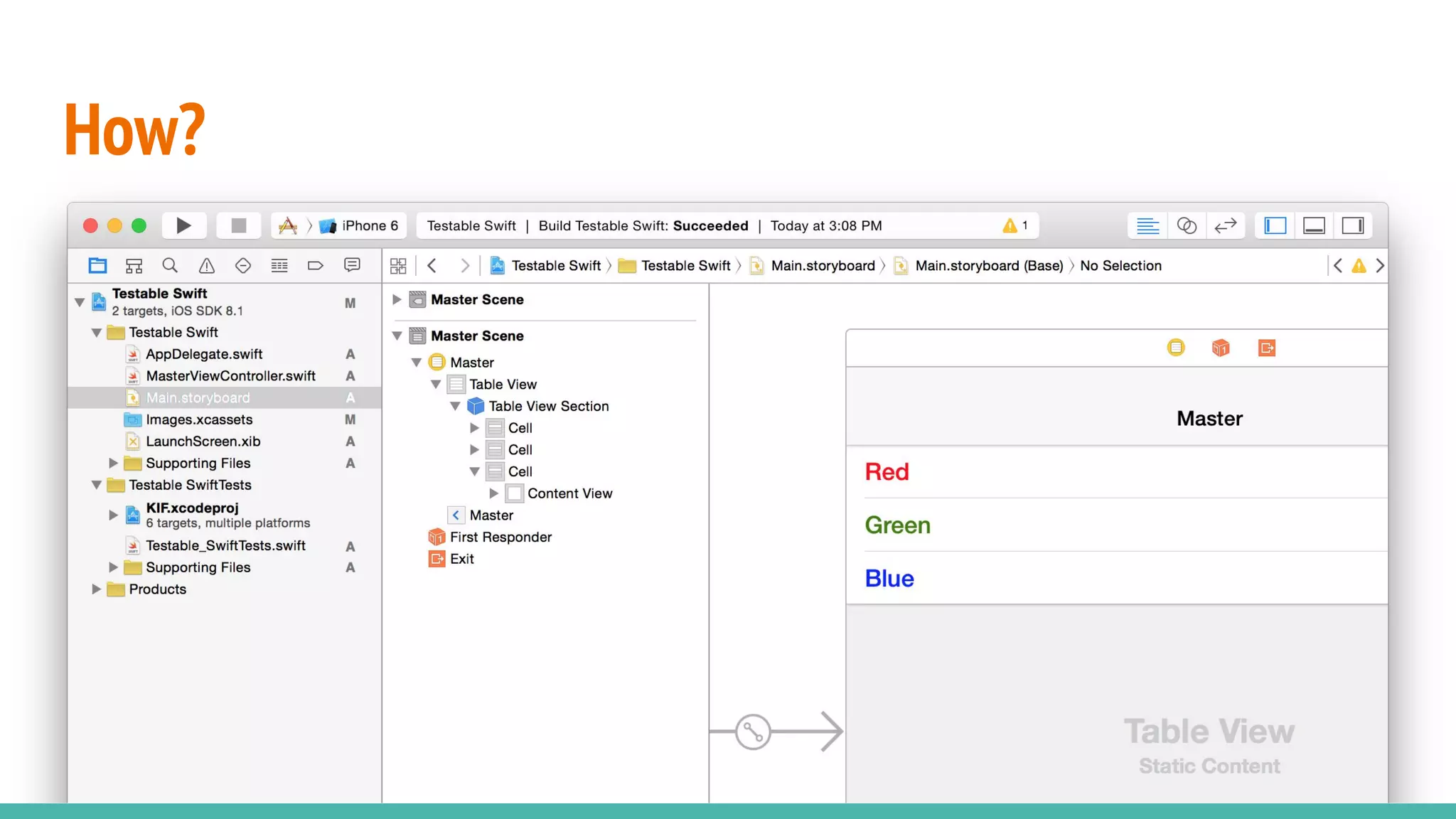
Task: Switch to the Version editor
Action: coord(1225,225)
